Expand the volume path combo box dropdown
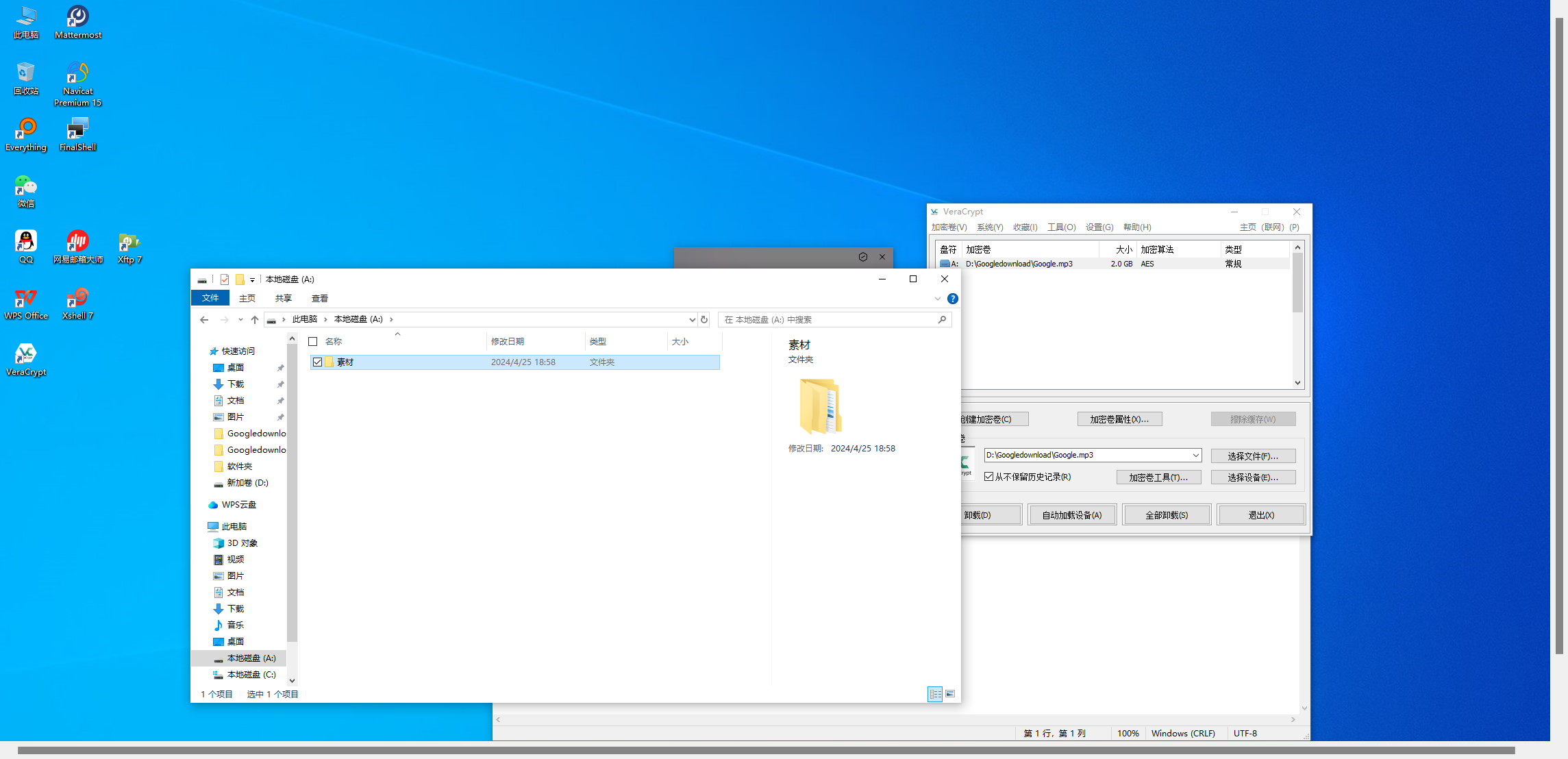 1195,455
